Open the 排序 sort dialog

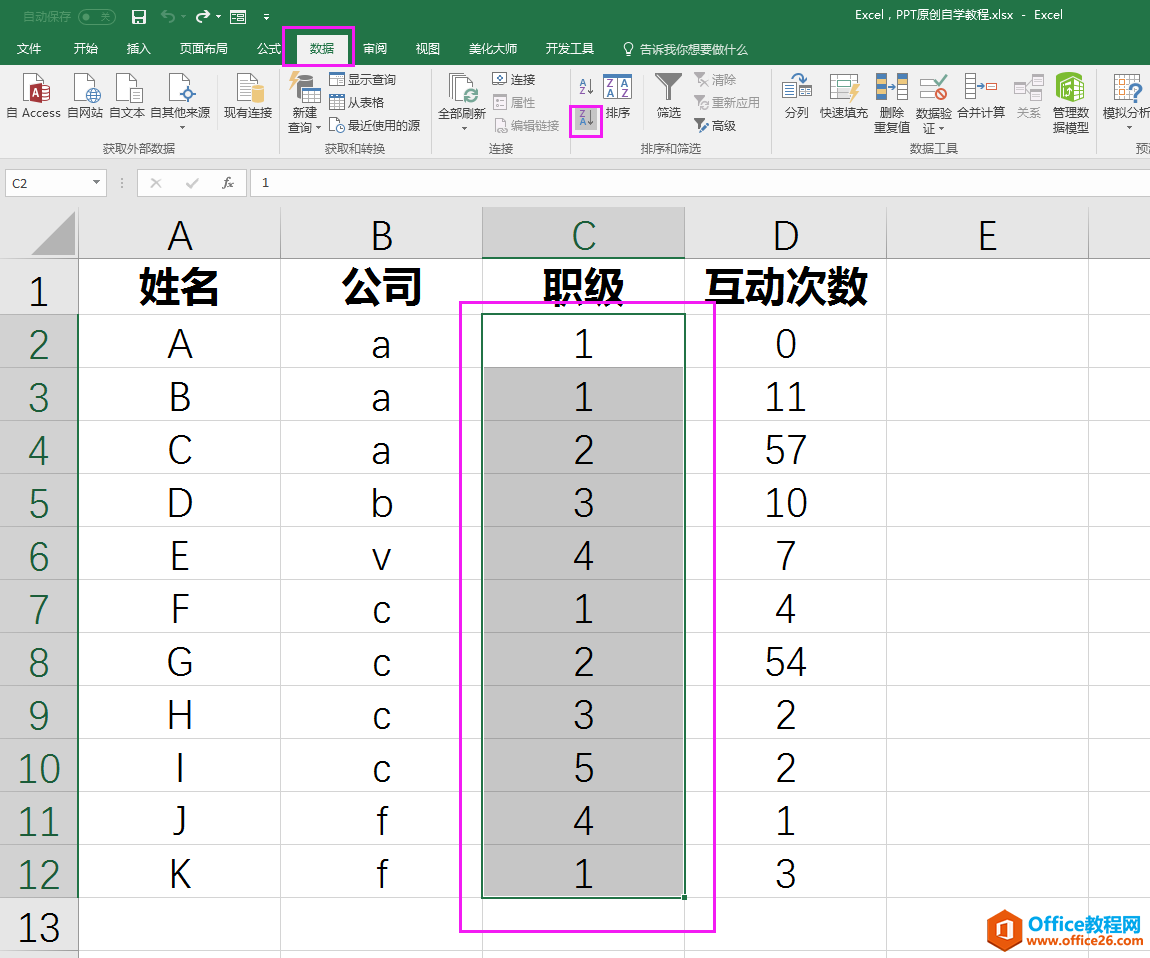[x=618, y=96]
